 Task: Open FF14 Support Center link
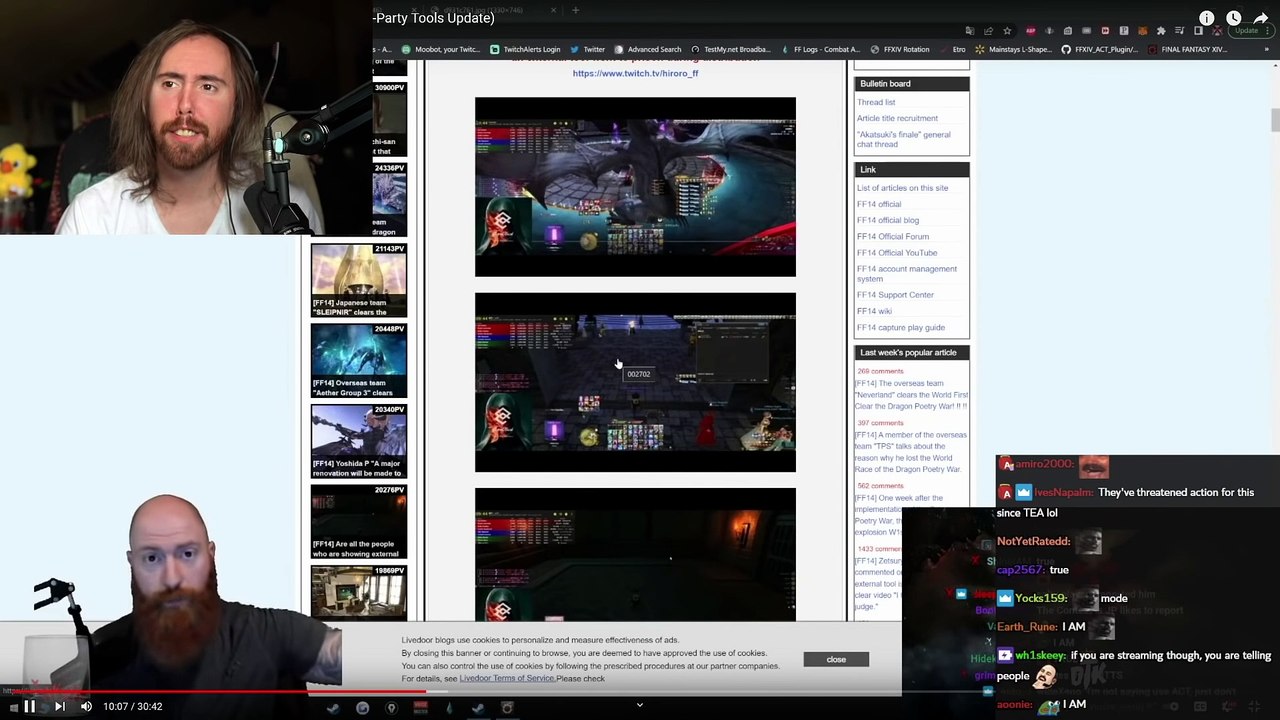click(895, 295)
